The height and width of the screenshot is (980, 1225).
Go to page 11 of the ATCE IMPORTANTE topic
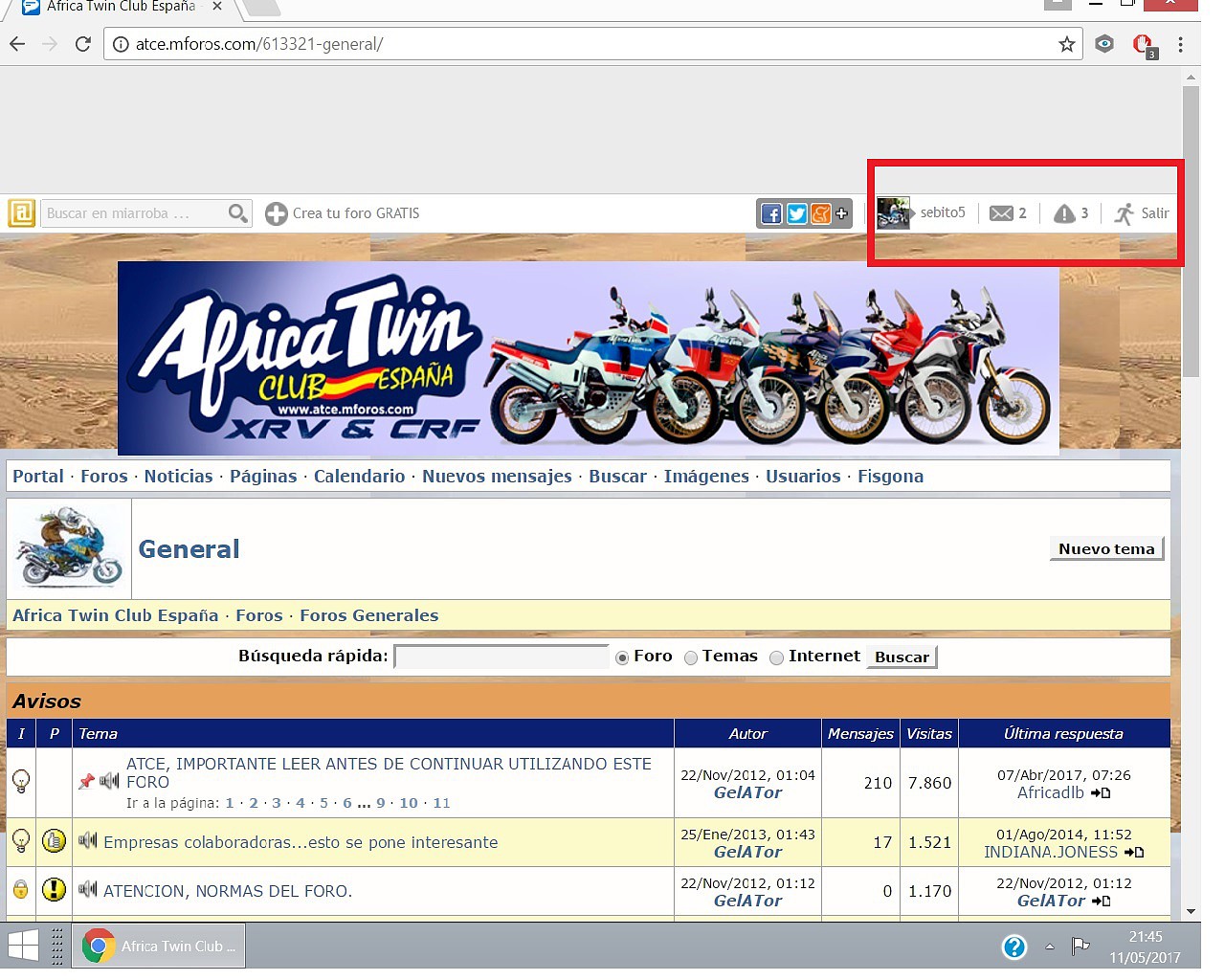tap(441, 803)
